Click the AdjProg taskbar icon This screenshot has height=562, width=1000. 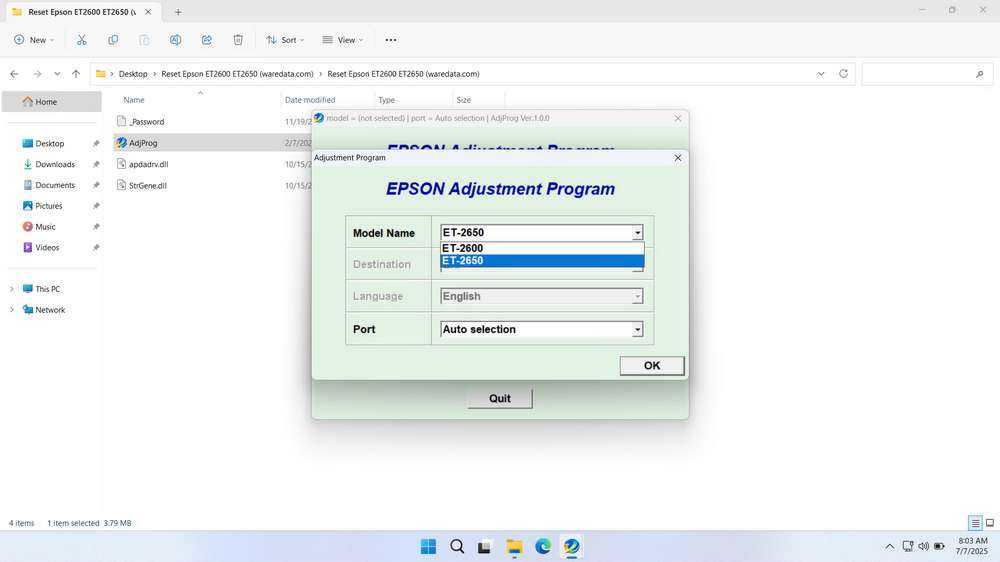[571, 547]
